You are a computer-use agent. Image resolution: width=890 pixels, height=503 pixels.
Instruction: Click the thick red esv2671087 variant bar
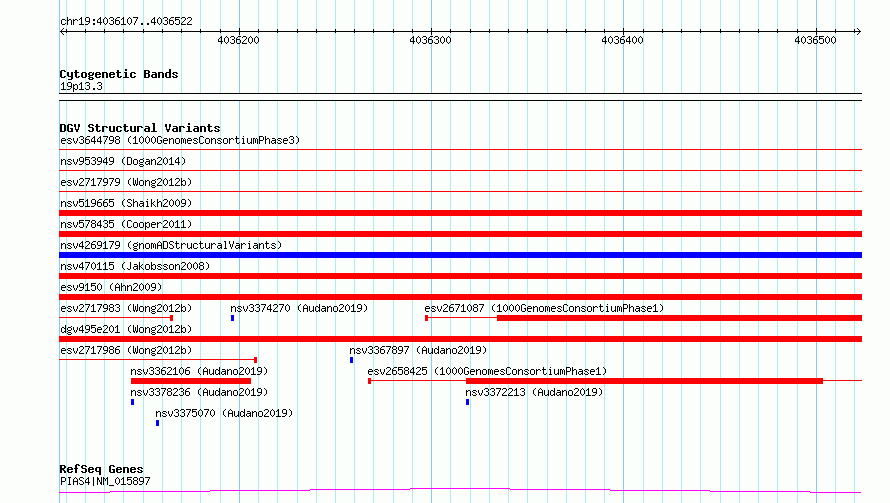pyautogui.click(x=679, y=318)
